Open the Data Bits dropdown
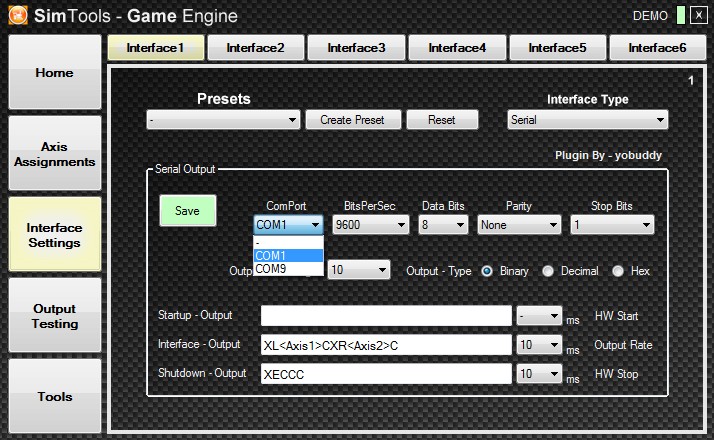 pos(443,225)
